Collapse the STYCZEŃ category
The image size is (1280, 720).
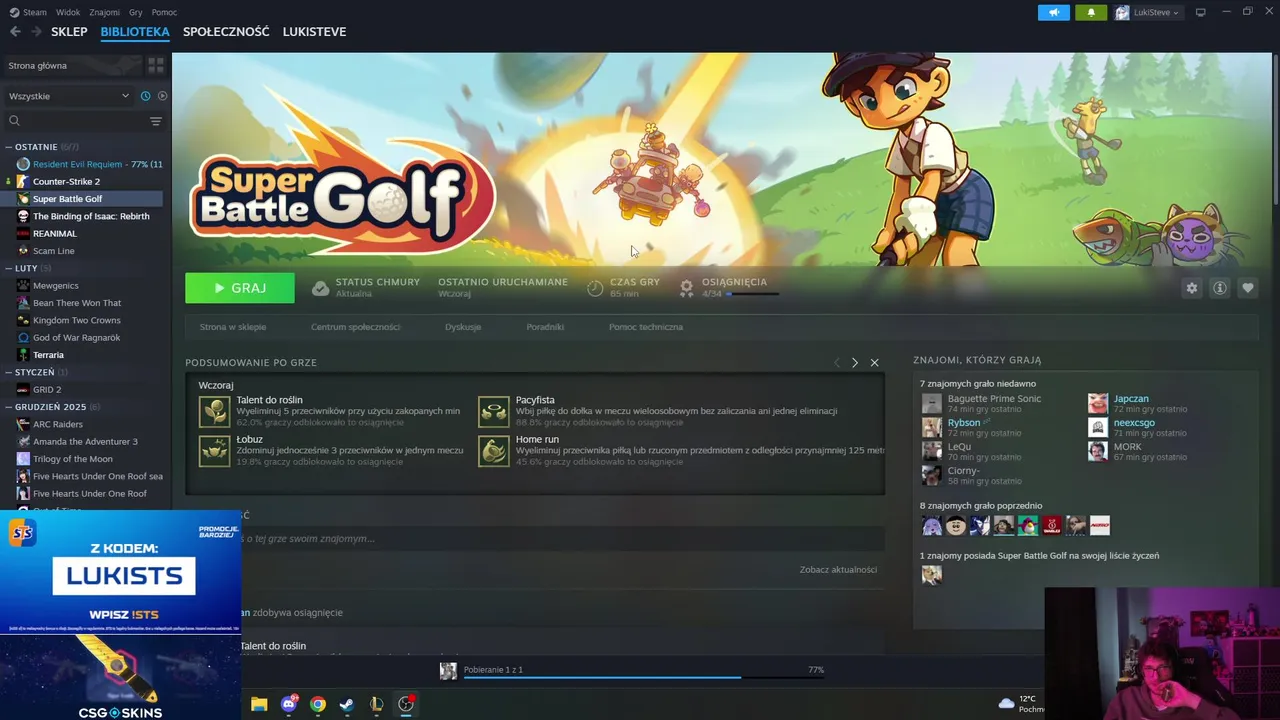(34, 372)
